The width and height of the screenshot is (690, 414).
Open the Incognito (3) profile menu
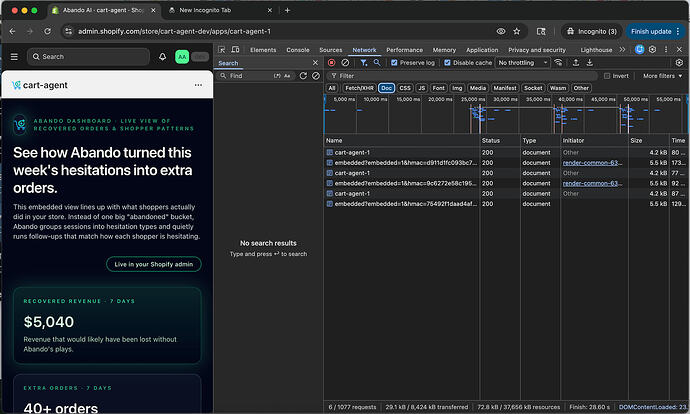[592, 31]
